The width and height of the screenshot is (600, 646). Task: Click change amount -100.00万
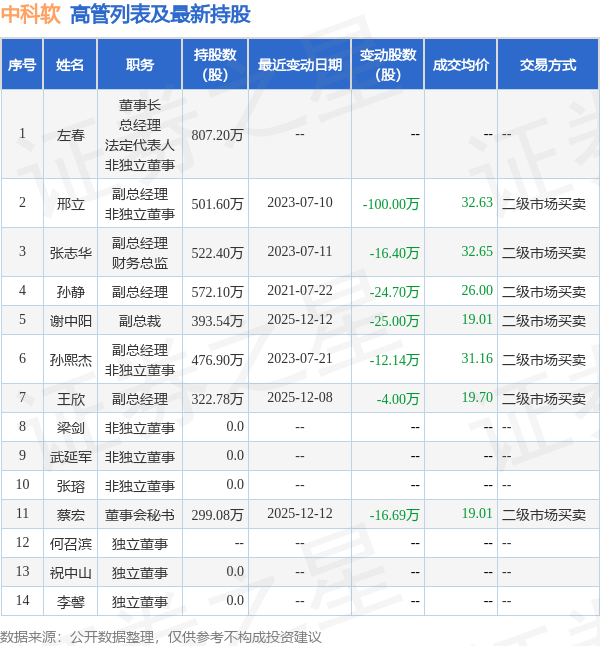(391, 204)
